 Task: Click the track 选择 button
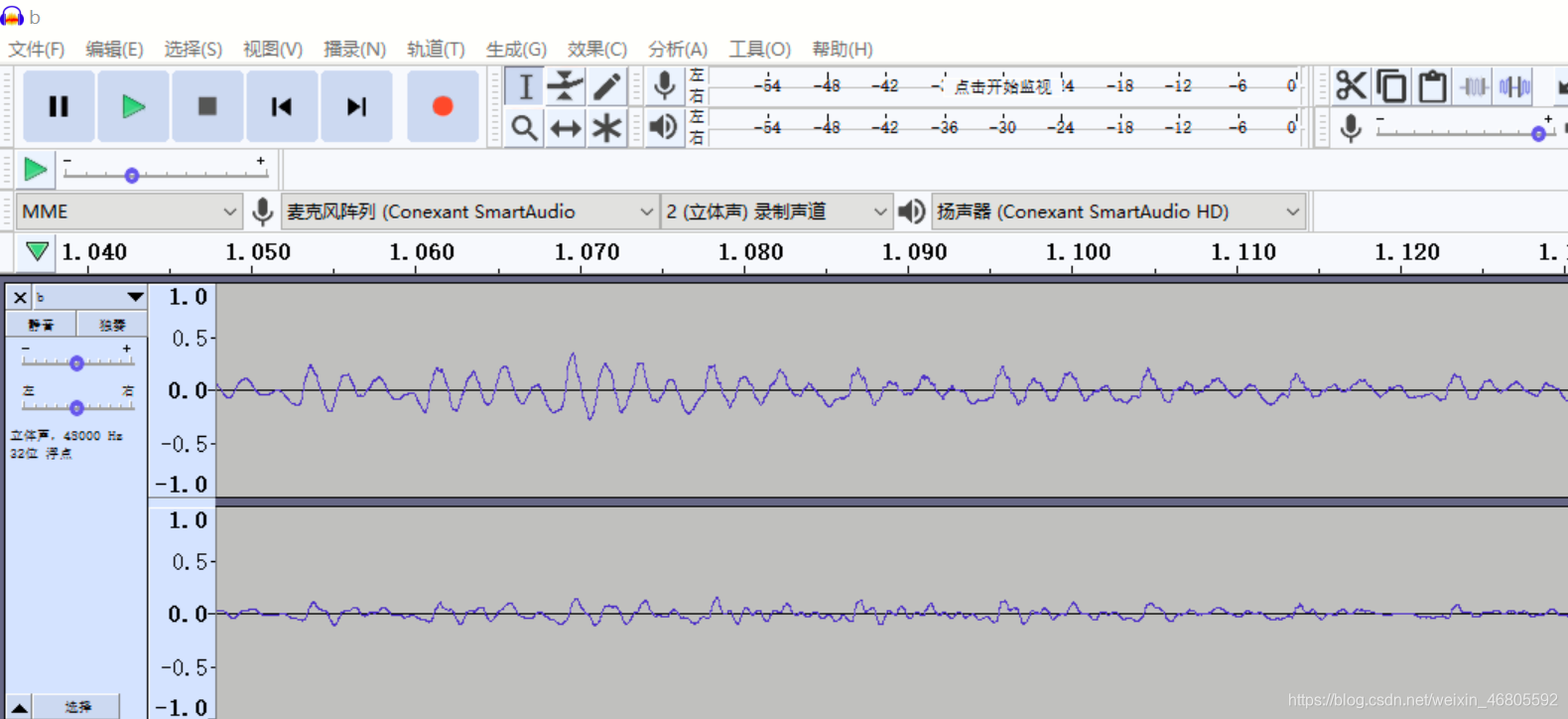pos(77,707)
